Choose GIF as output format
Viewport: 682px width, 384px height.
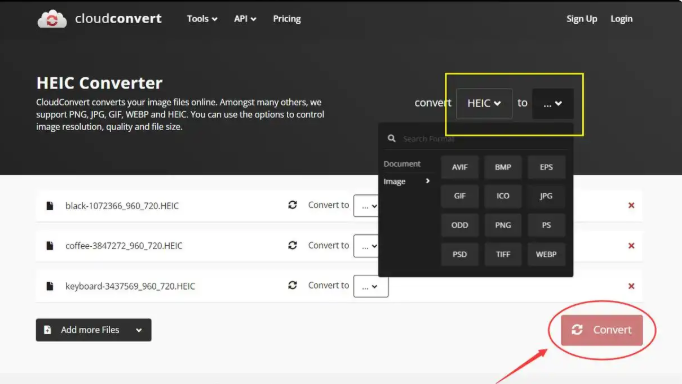(460, 196)
